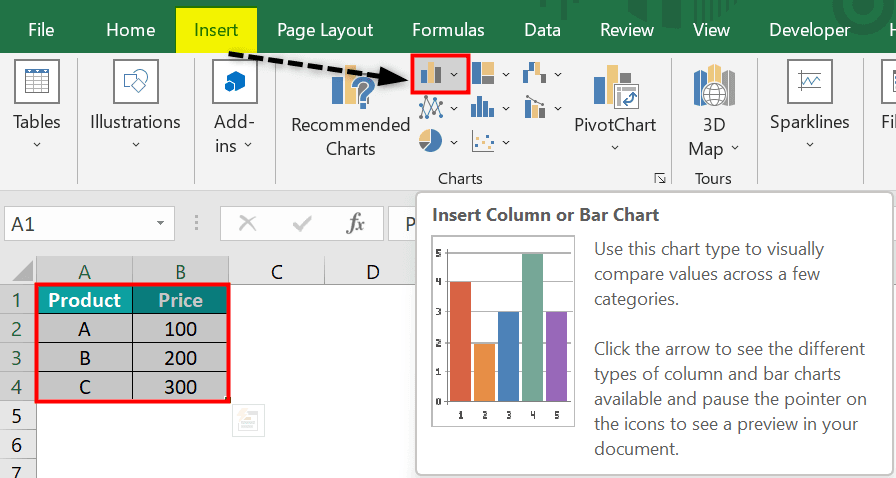896x478 pixels.
Task: Click cell containing 200
Action: pos(181,358)
